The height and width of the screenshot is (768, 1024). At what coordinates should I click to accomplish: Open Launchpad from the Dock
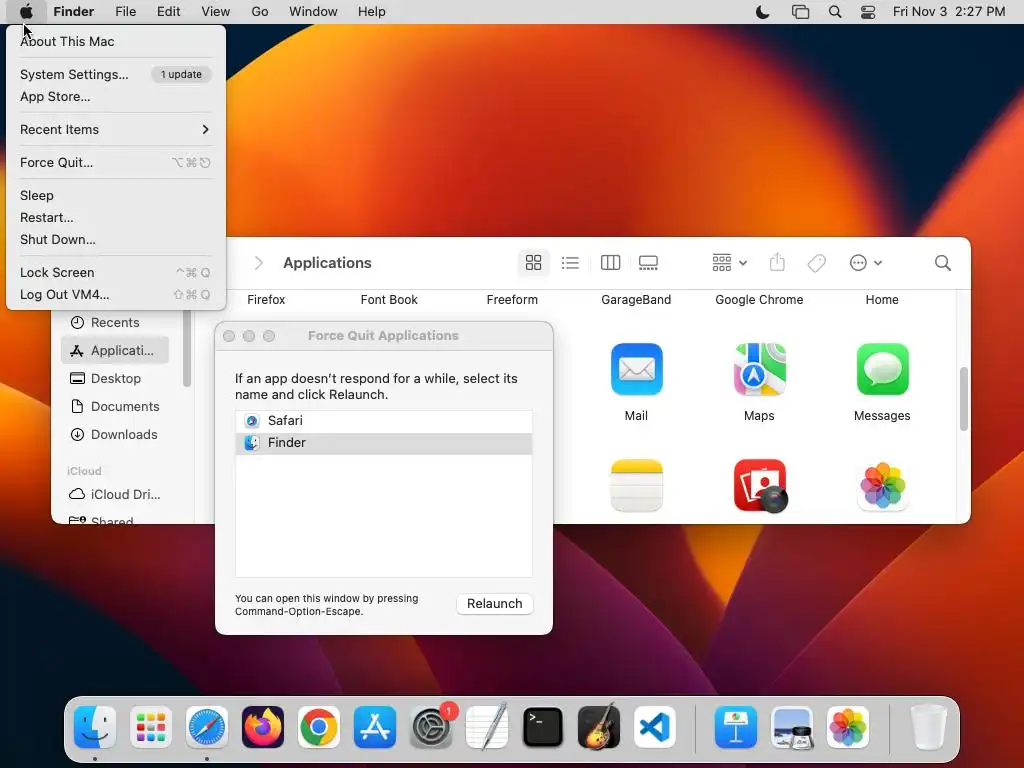(151, 727)
